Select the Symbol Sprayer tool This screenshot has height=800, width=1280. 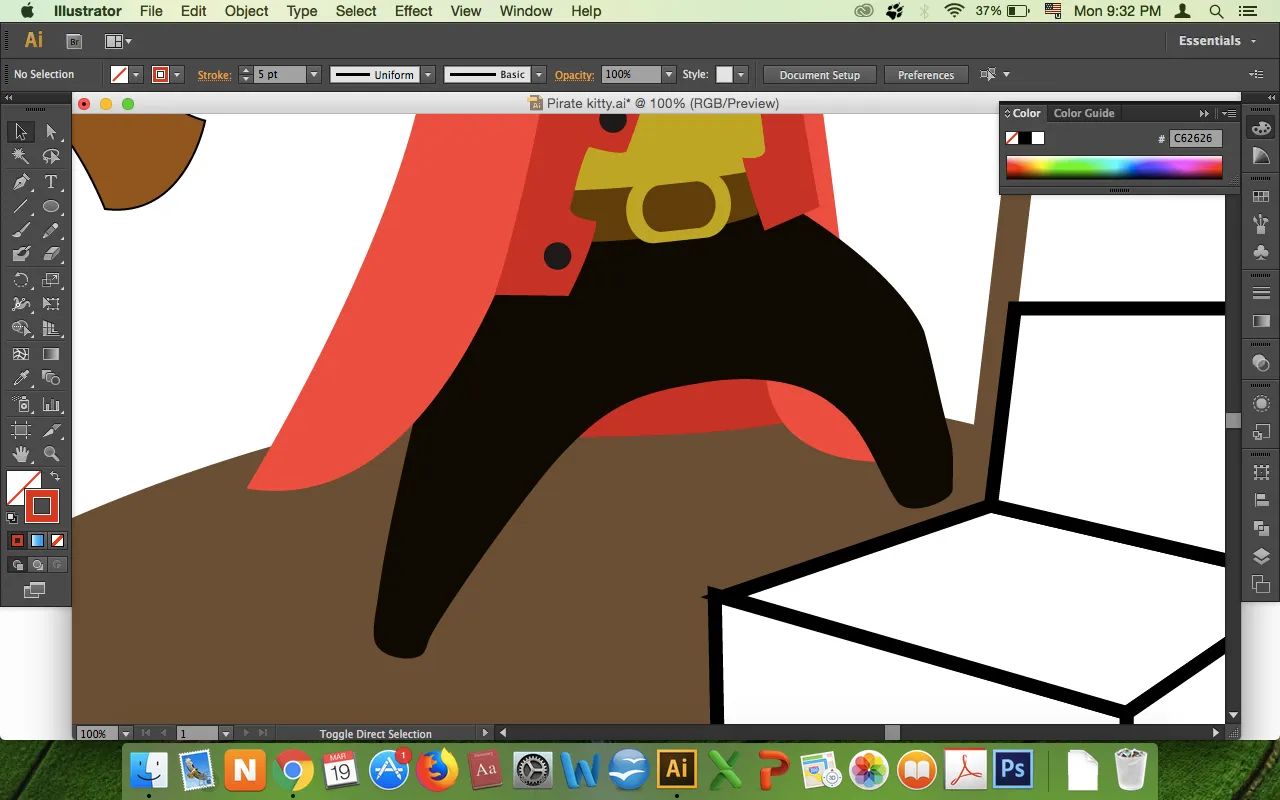coord(21,405)
